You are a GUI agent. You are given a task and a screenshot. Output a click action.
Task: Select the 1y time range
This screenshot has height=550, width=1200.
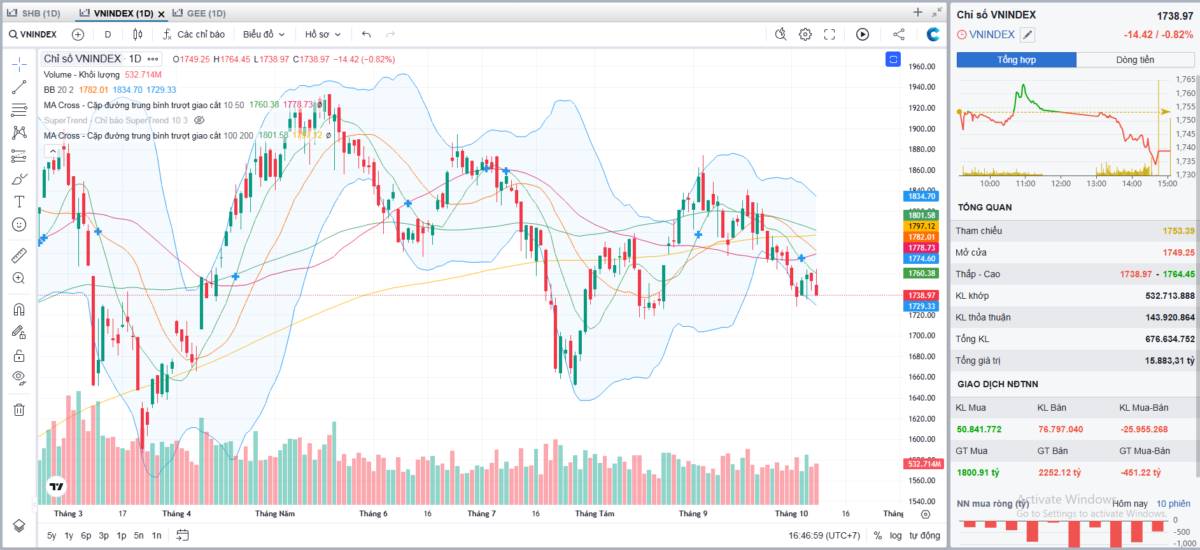click(x=69, y=536)
